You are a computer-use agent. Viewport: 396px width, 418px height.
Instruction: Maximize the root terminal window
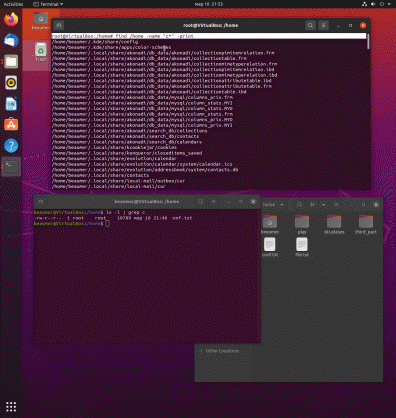pos(350,25)
